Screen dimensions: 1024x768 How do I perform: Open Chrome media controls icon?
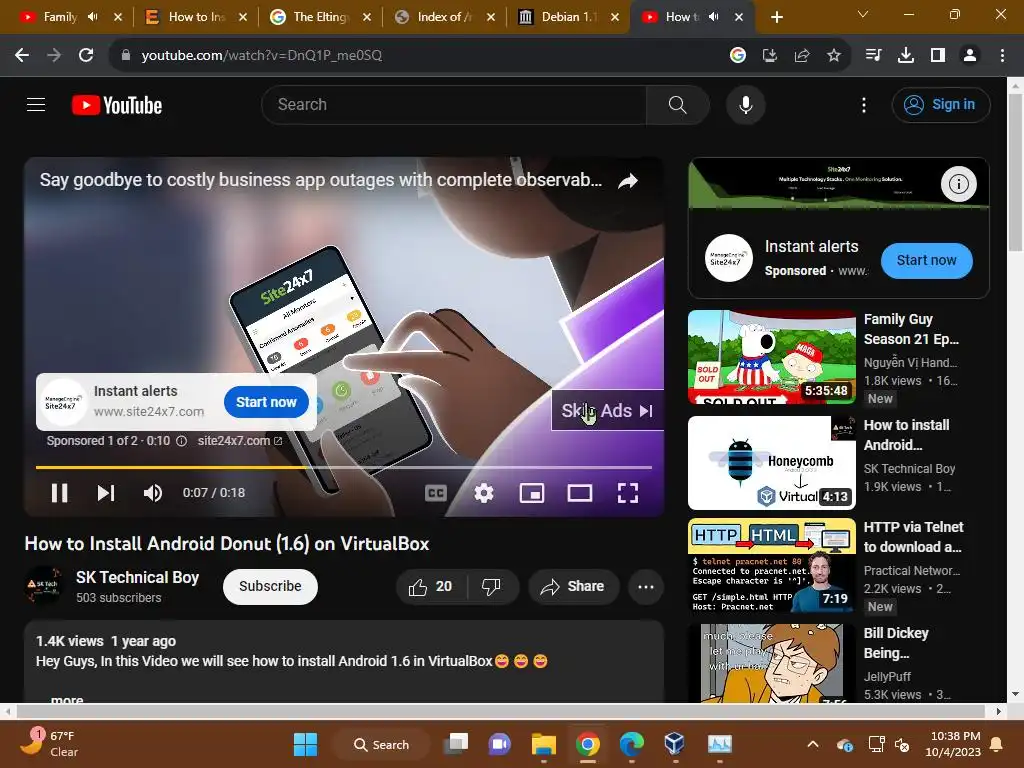click(873, 56)
